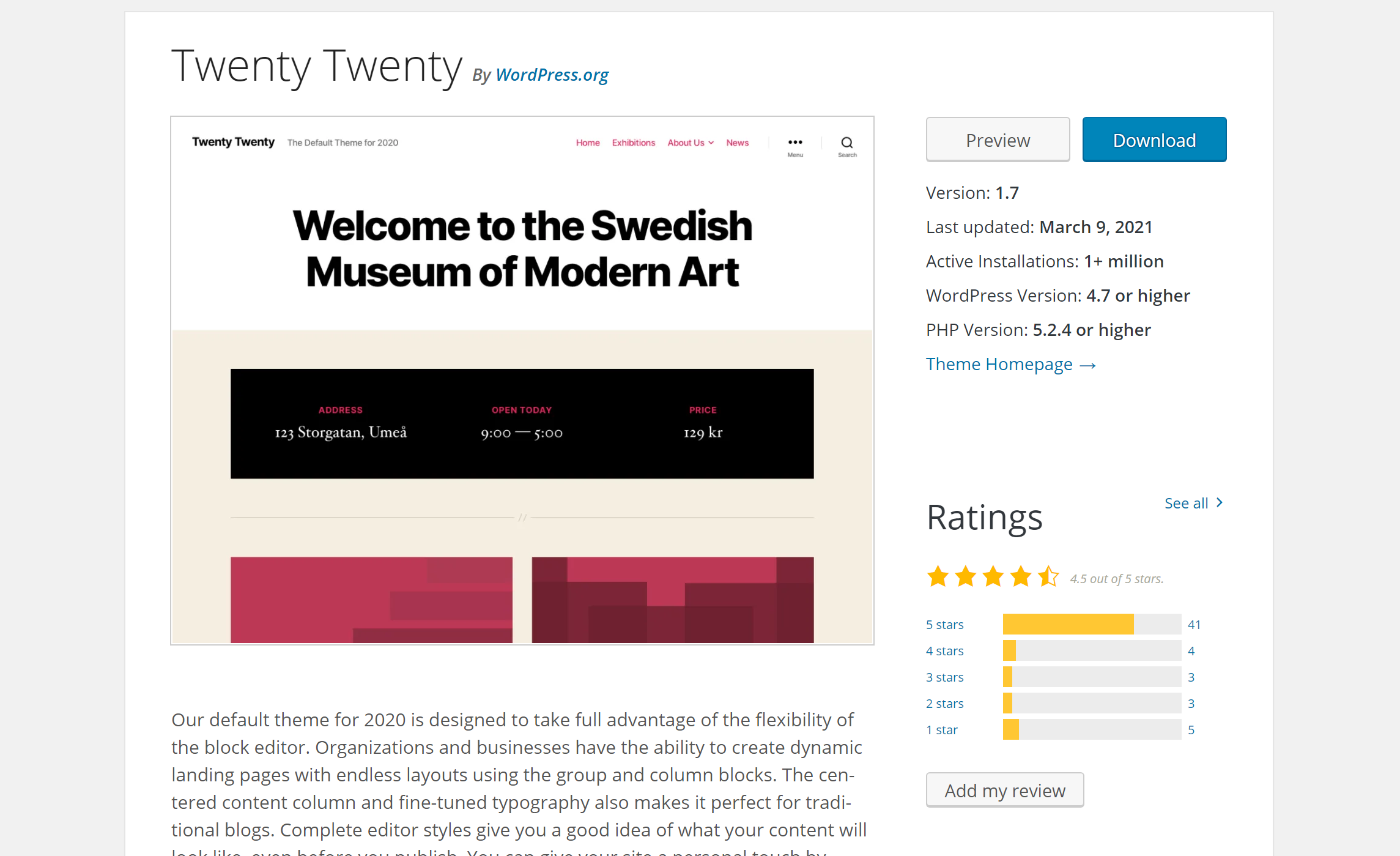
Task: Click the search magnifier icon in screenshot
Action: pyautogui.click(x=847, y=143)
